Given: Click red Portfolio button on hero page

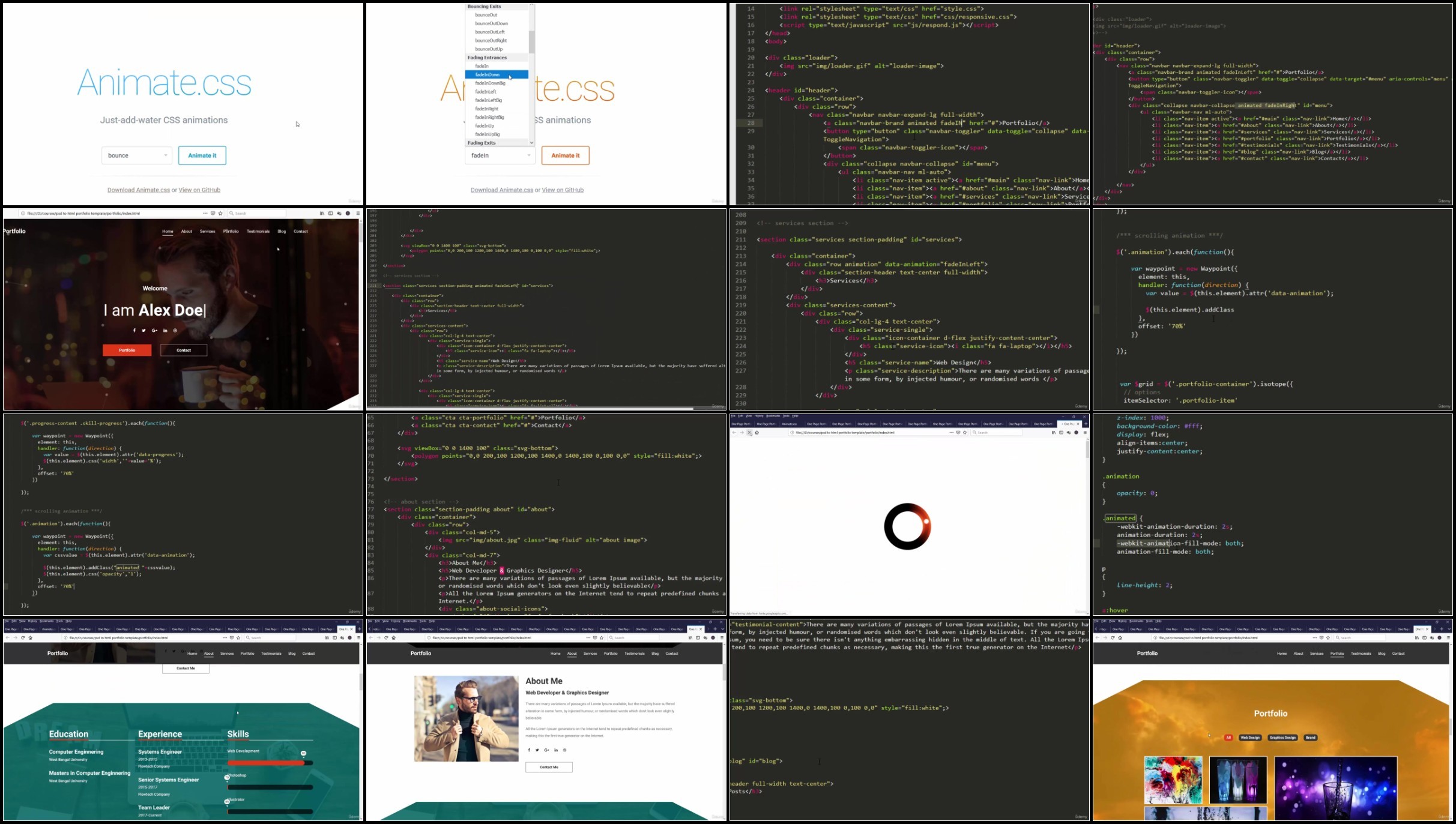Looking at the screenshot, I should pos(127,350).
